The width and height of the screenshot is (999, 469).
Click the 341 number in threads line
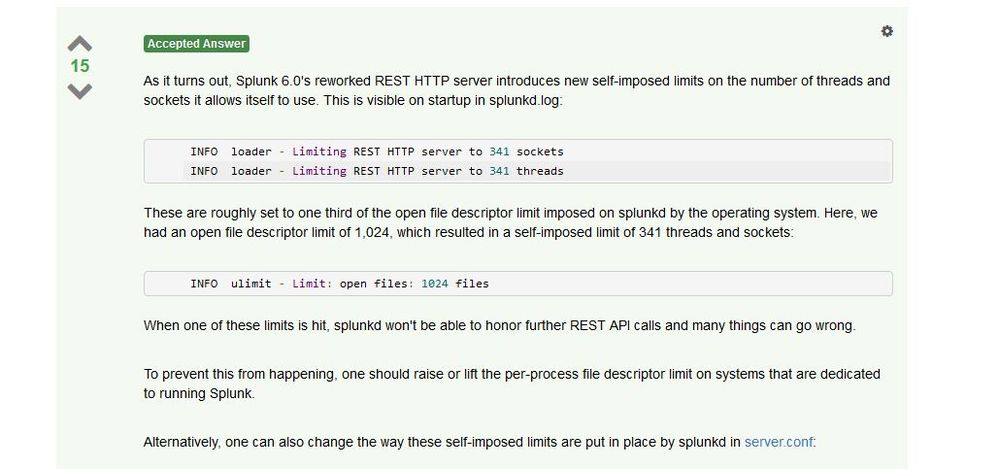click(x=499, y=171)
